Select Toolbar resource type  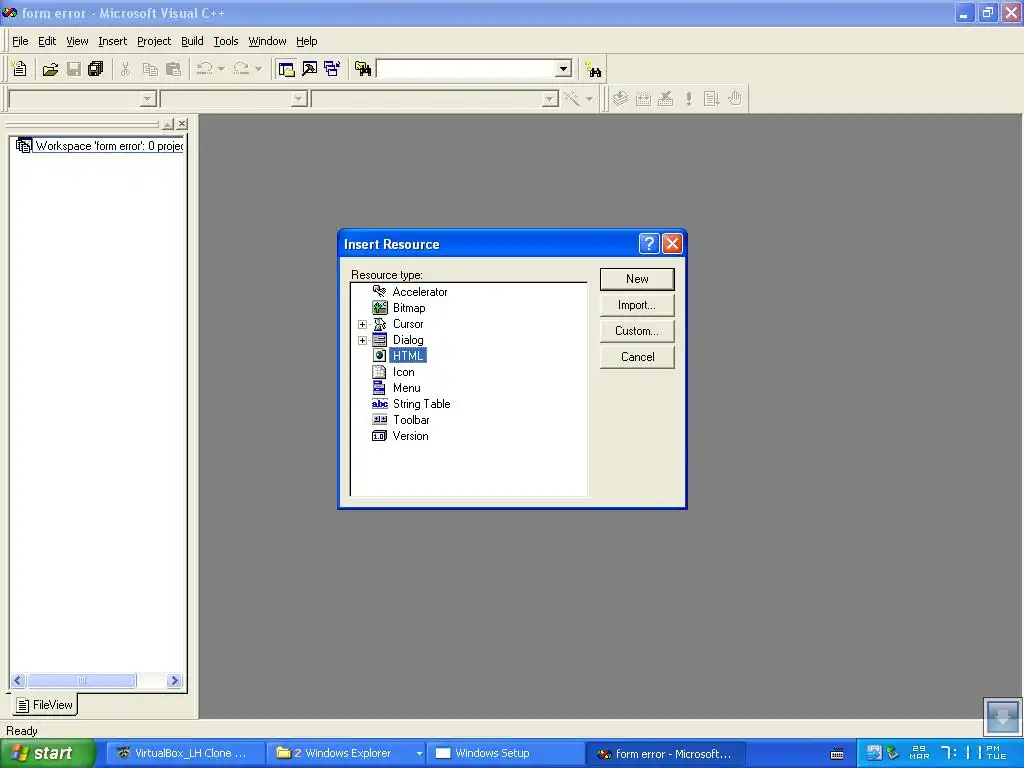coord(411,420)
